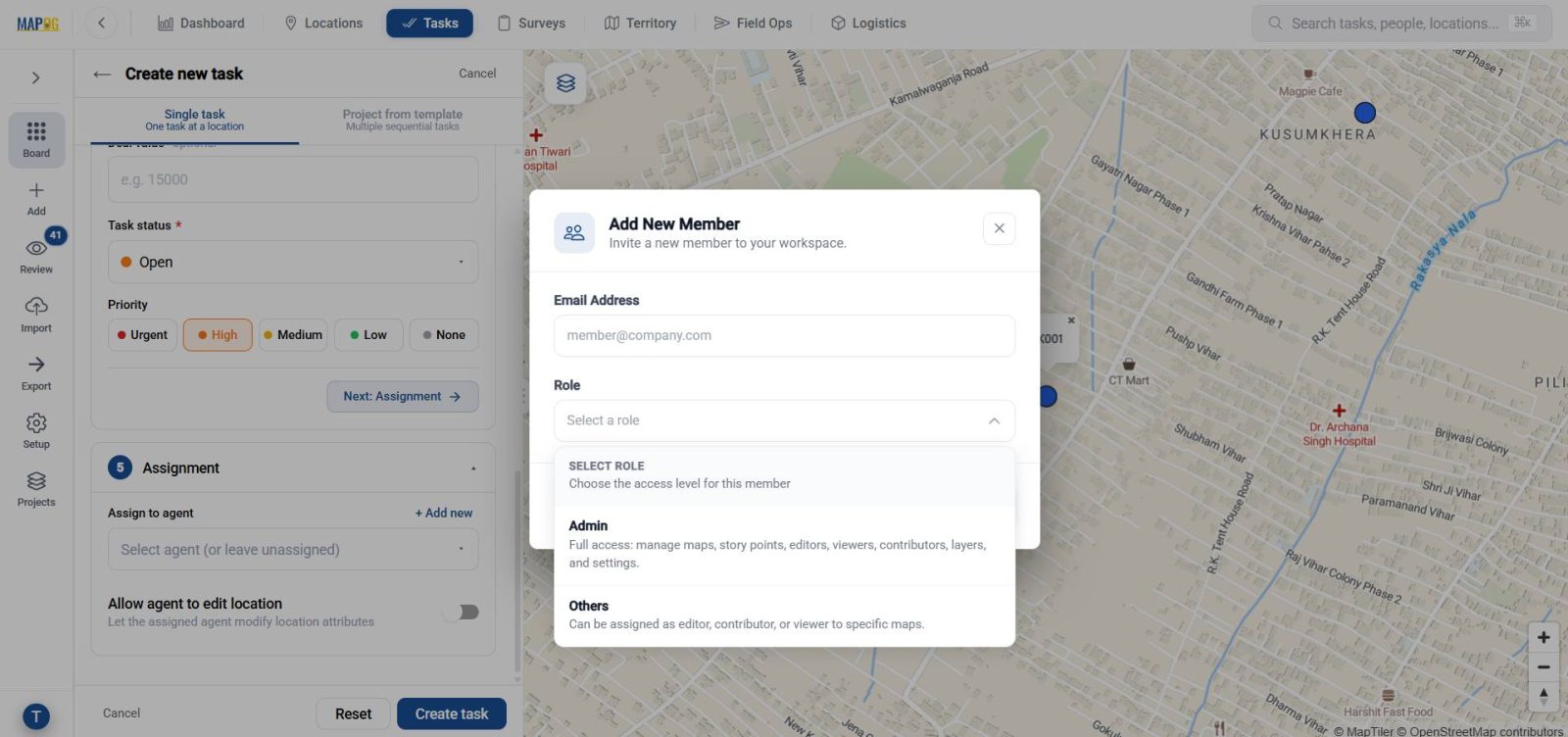The image size is (1568, 737).
Task: Click the Dr. Archana Singh Hospital marker
Action: (1339, 411)
